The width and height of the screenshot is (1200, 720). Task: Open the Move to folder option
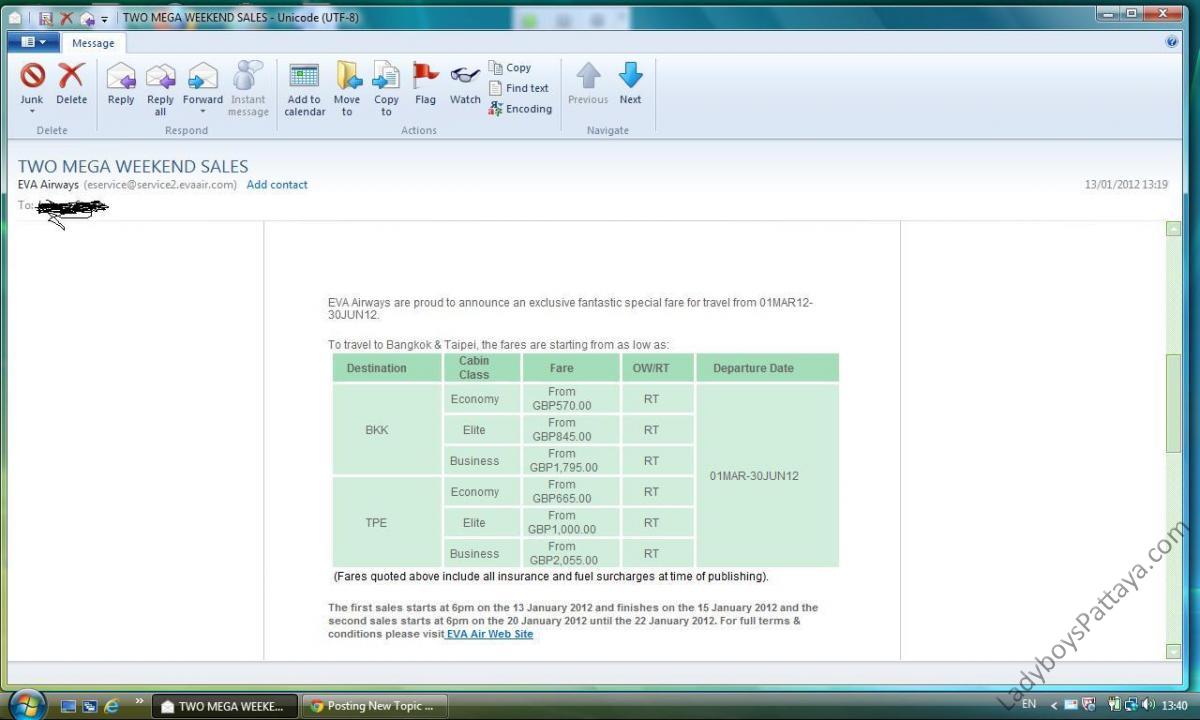(x=347, y=89)
